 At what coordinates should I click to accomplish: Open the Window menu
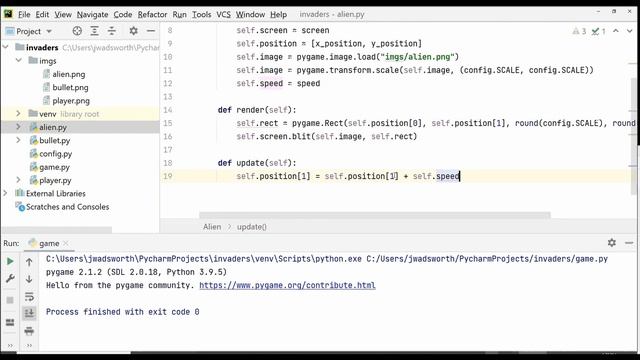[x=250, y=14]
